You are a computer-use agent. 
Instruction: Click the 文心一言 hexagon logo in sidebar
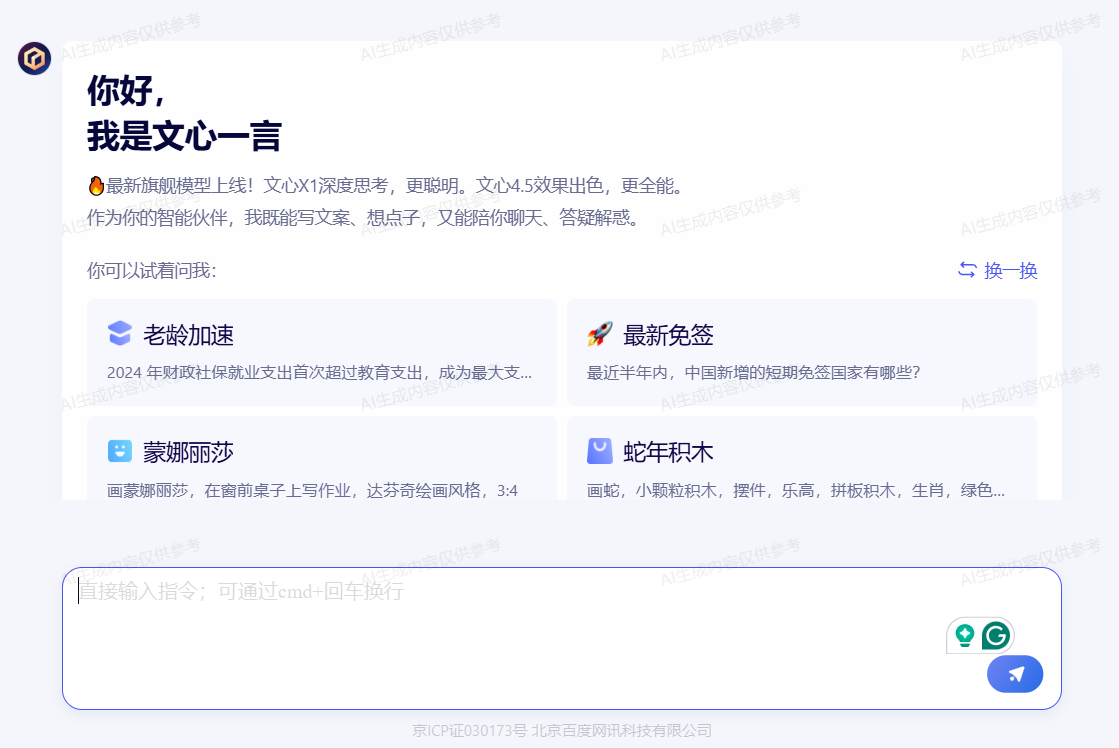tap(33, 59)
